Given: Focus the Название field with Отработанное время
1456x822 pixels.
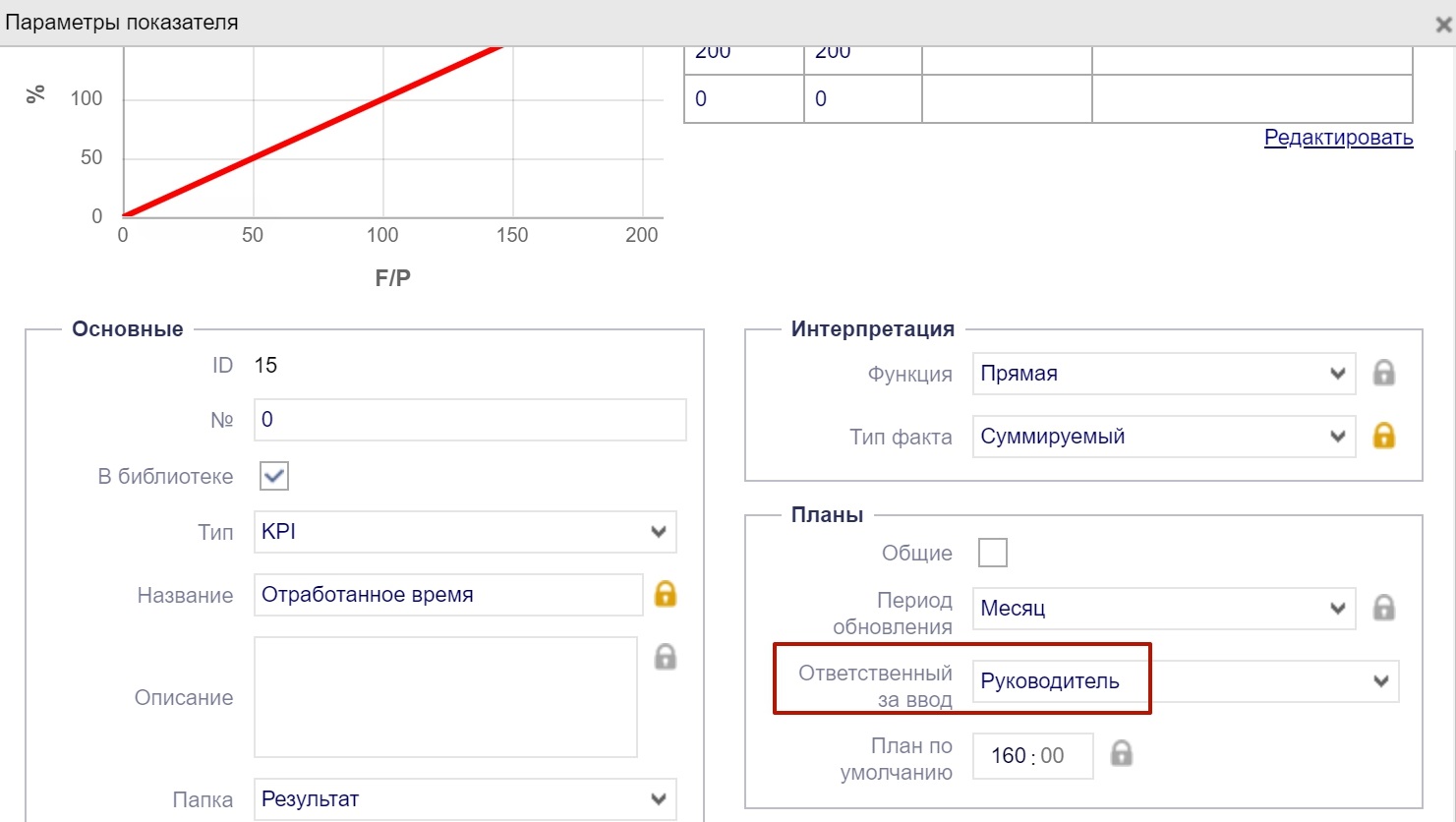Looking at the screenshot, I should pos(448,595).
